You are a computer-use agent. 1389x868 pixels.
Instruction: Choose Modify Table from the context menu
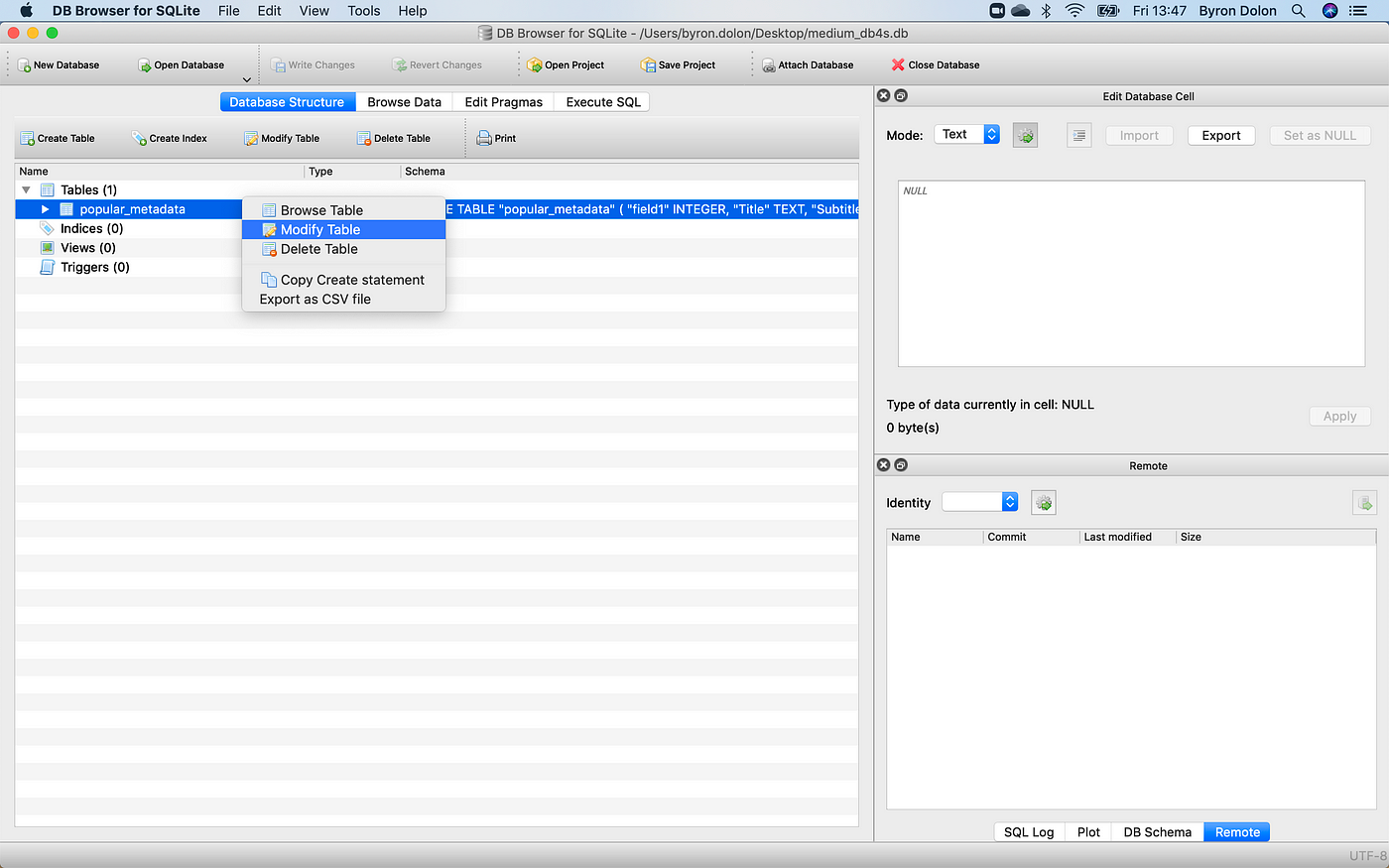click(343, 229)
